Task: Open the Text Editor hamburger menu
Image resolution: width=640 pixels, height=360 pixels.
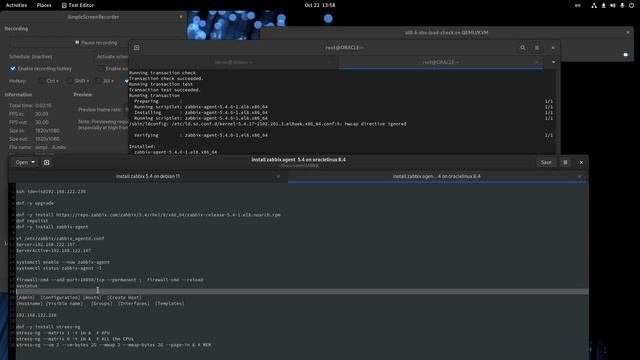Action: click(565, 162)
